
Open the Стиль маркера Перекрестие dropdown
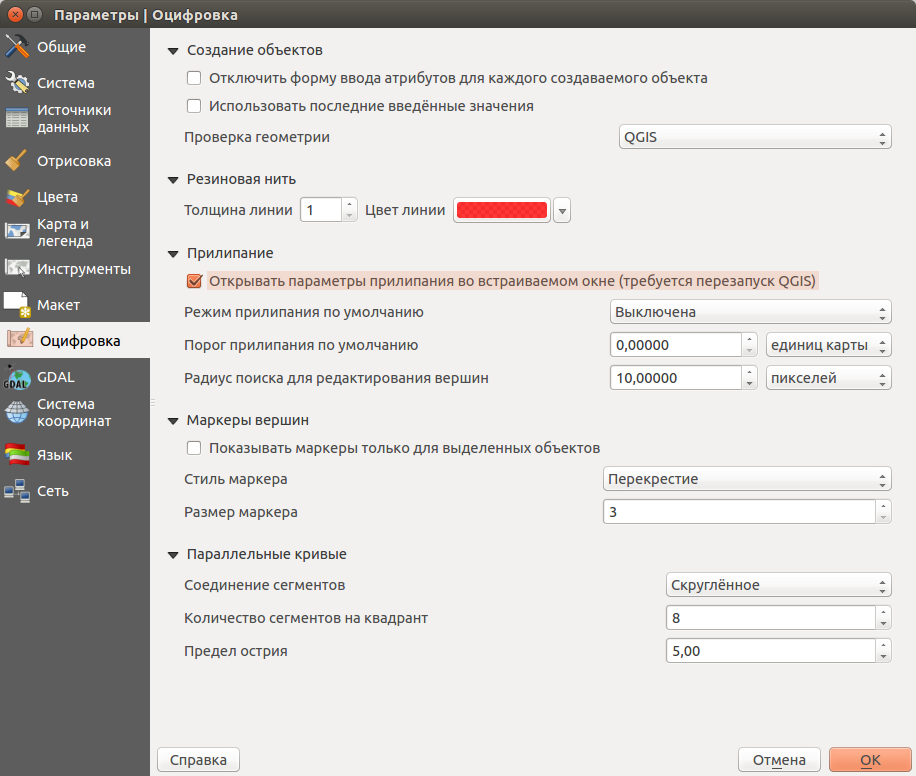point(747,479)
